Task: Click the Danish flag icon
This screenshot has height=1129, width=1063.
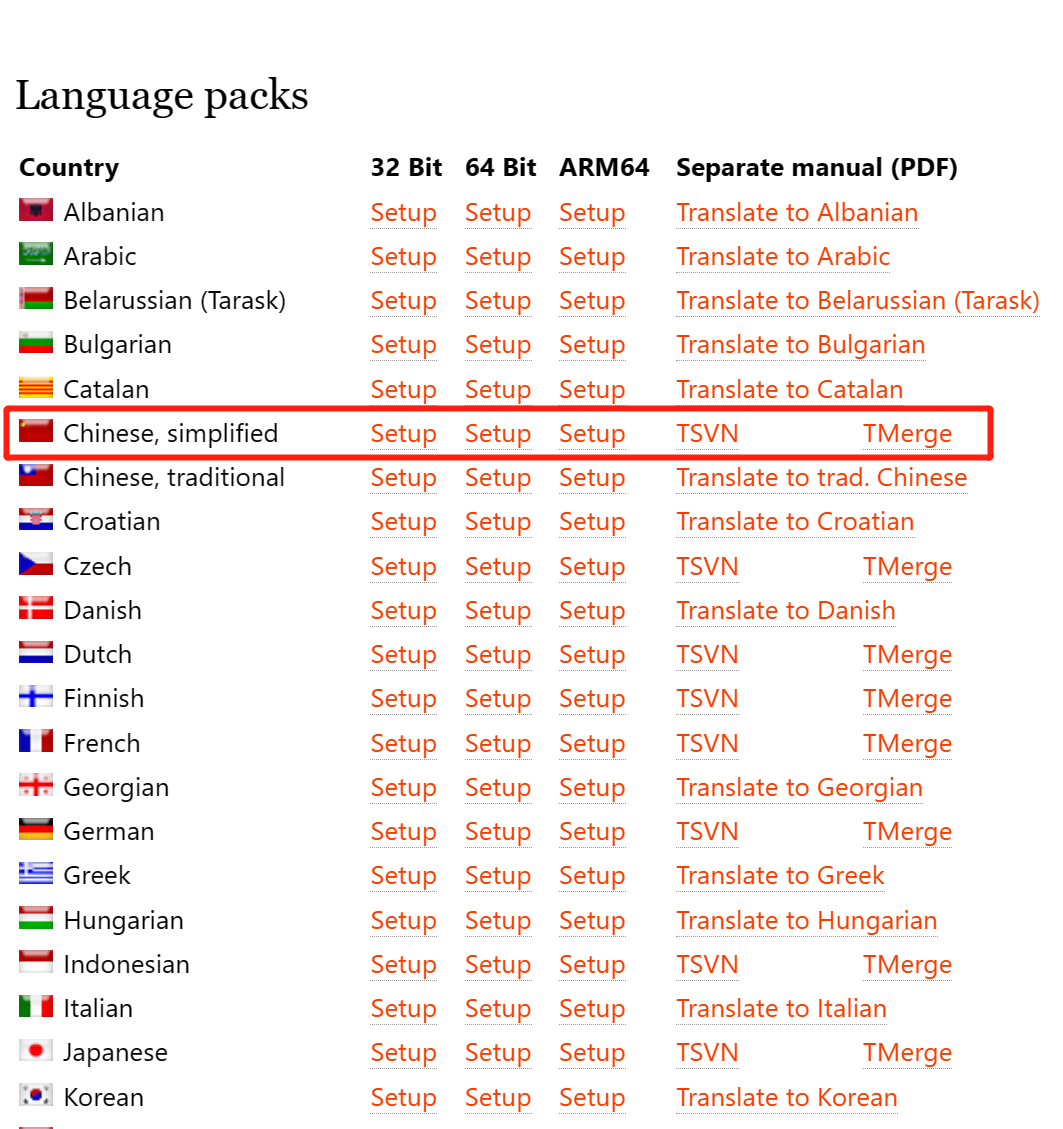Action: tap(36, 609)
